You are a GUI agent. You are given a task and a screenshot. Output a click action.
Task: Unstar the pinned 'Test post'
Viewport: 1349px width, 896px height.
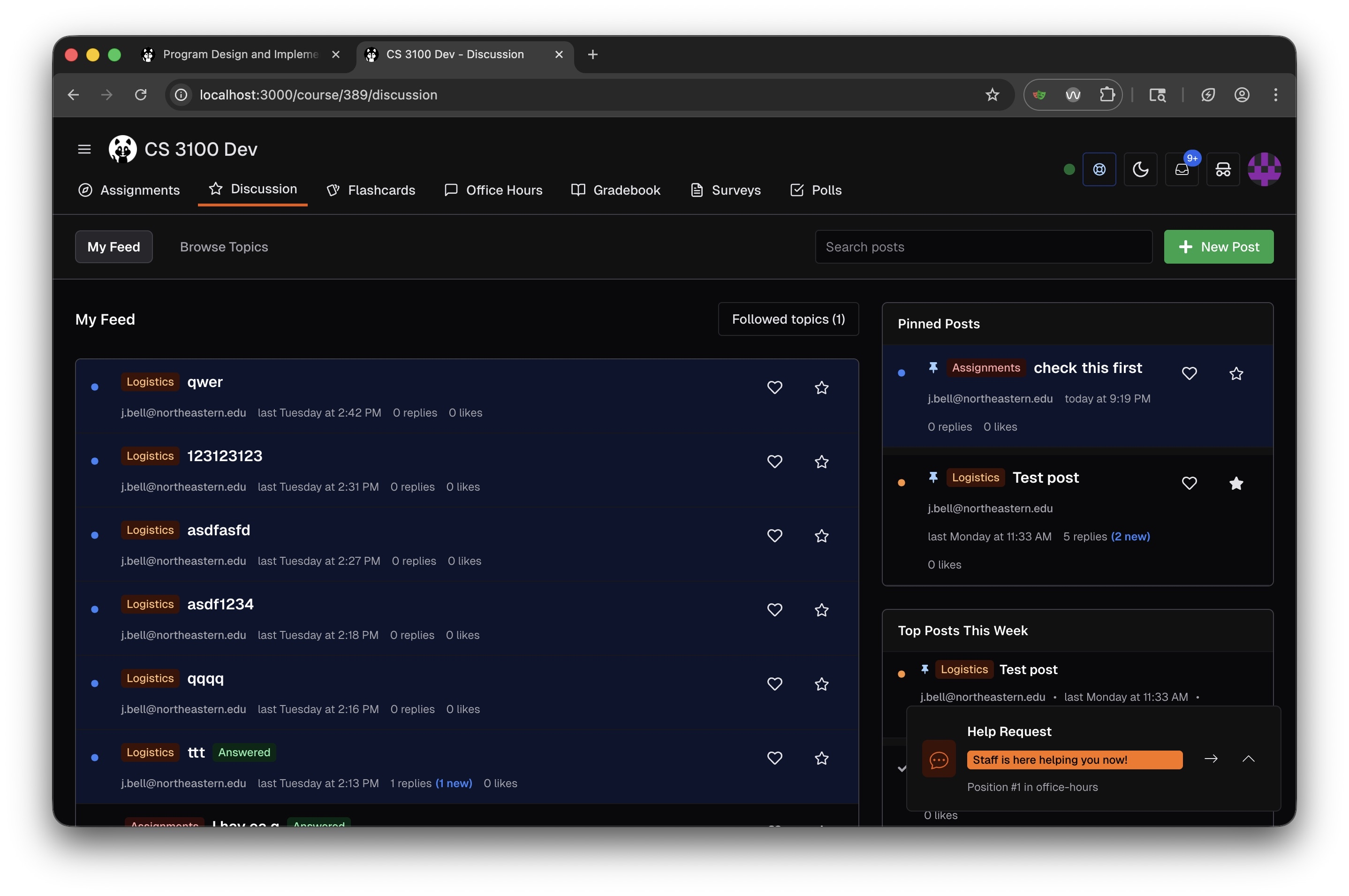click(1236, 484)
